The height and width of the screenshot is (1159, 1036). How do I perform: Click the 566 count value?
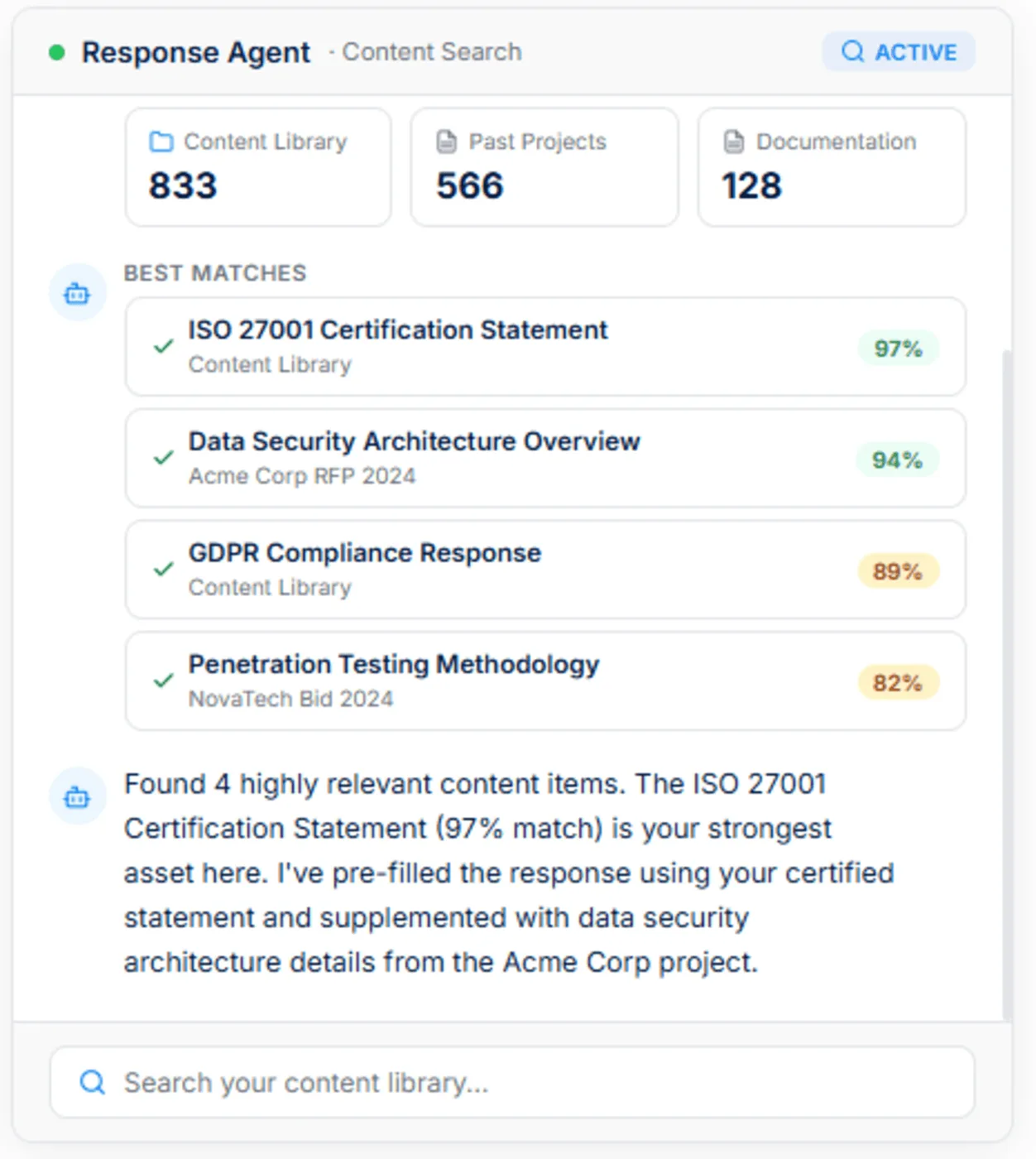[x=470, y=185]
